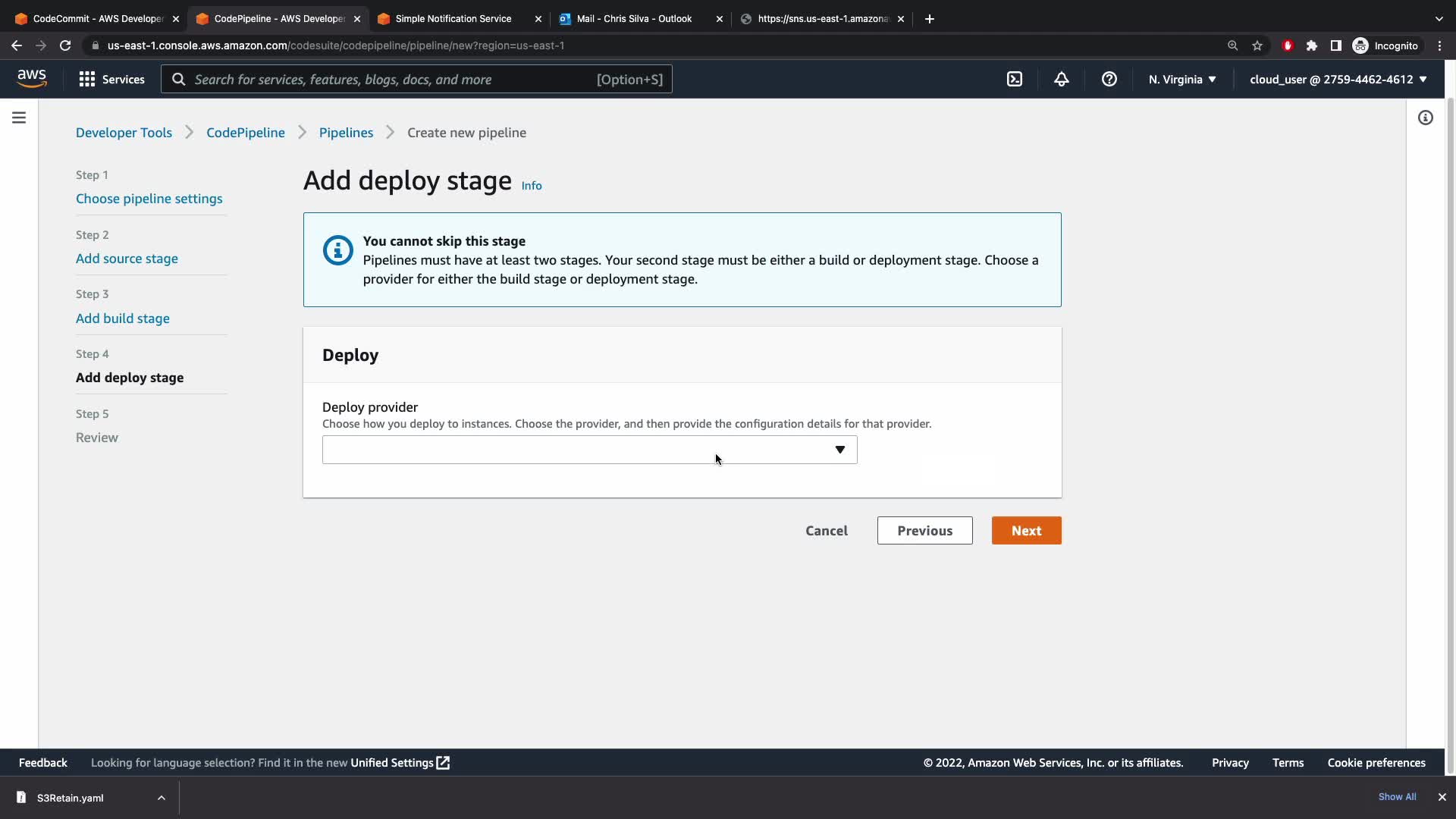
Task: Bookmark this page with star icon
Action: [1257, 45]
